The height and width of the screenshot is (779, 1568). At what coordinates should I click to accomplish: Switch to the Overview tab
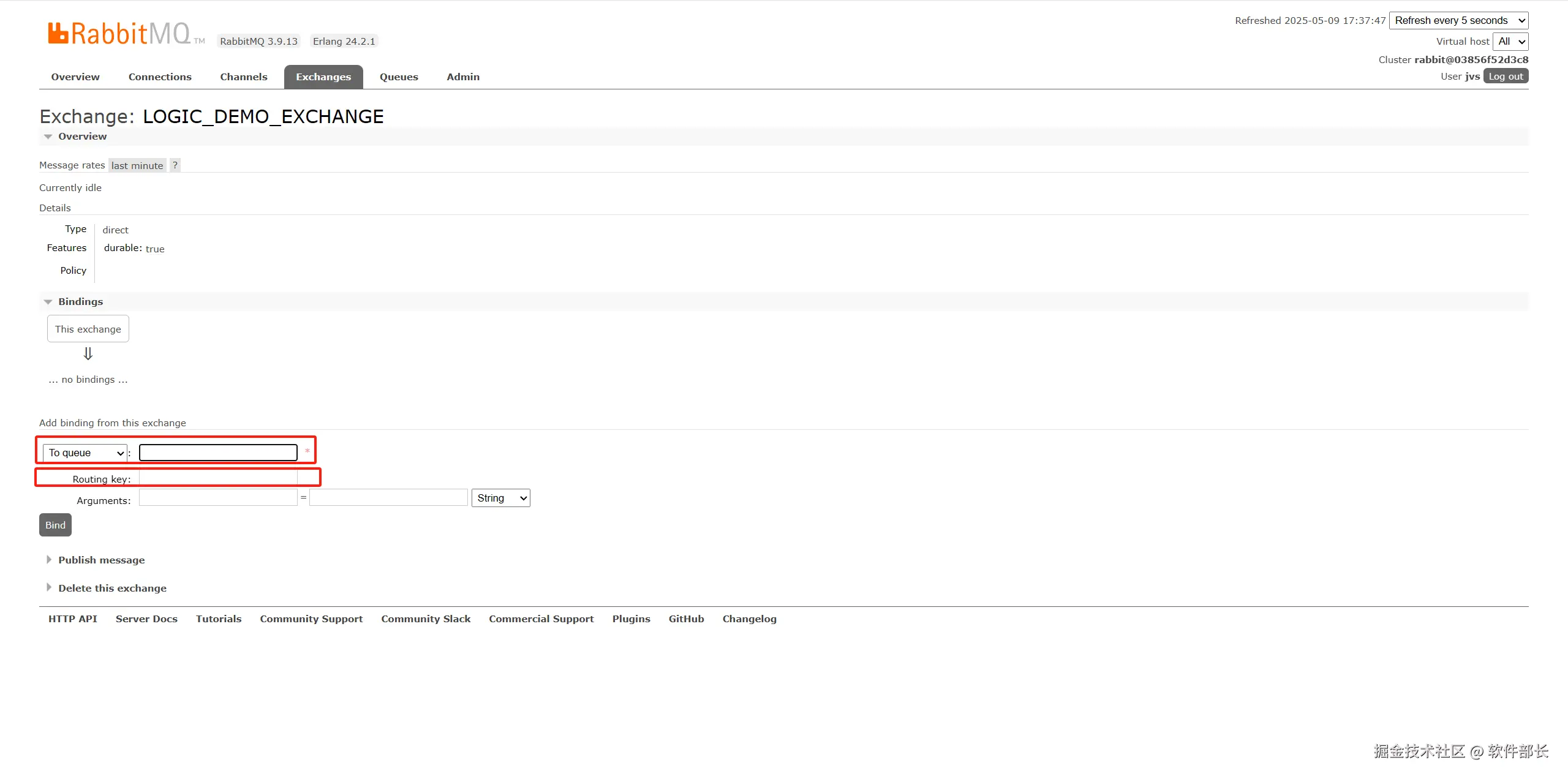pyautogui.click(x=75, y=77)
